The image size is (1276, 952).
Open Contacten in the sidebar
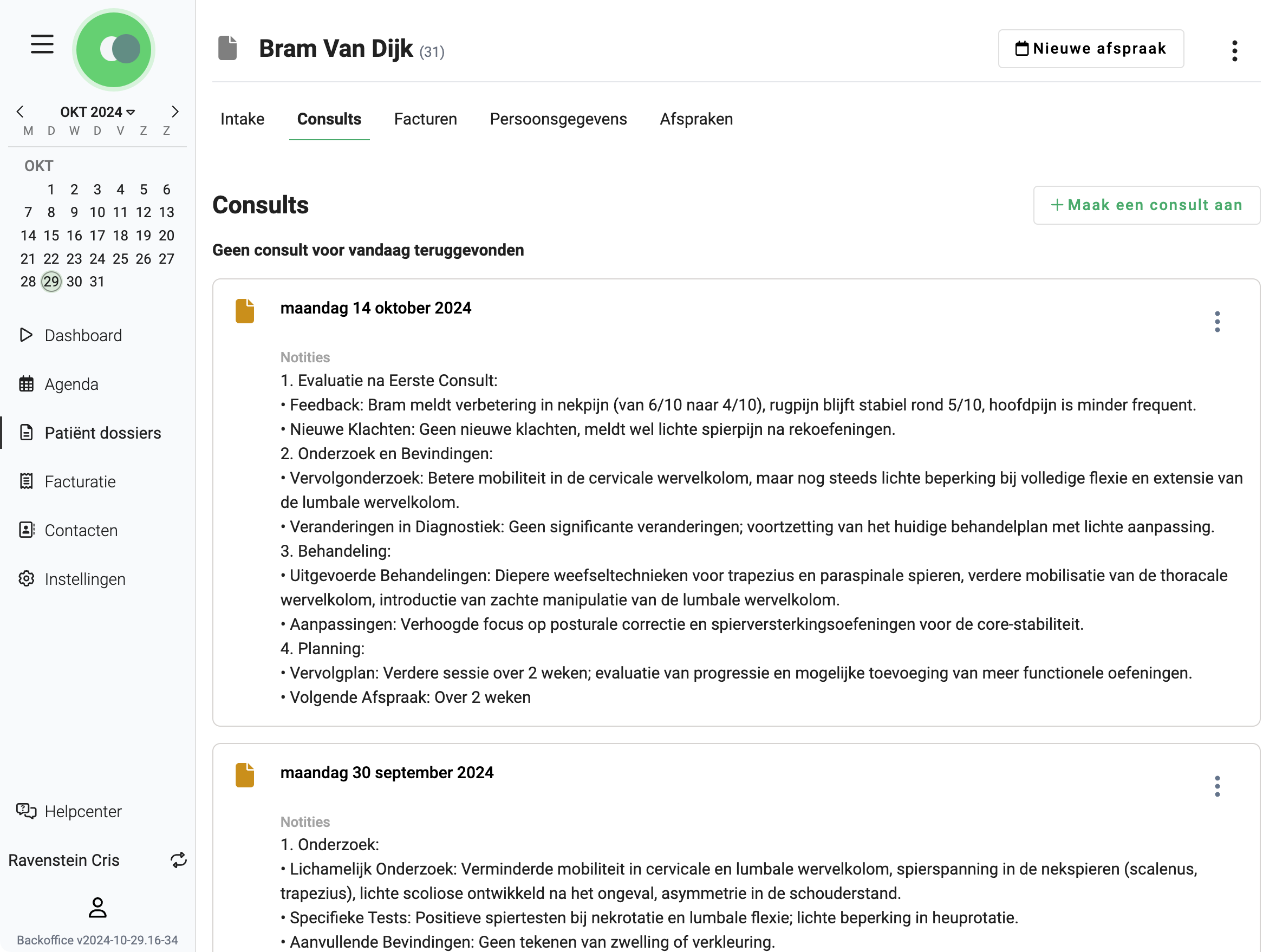point(81,530)
